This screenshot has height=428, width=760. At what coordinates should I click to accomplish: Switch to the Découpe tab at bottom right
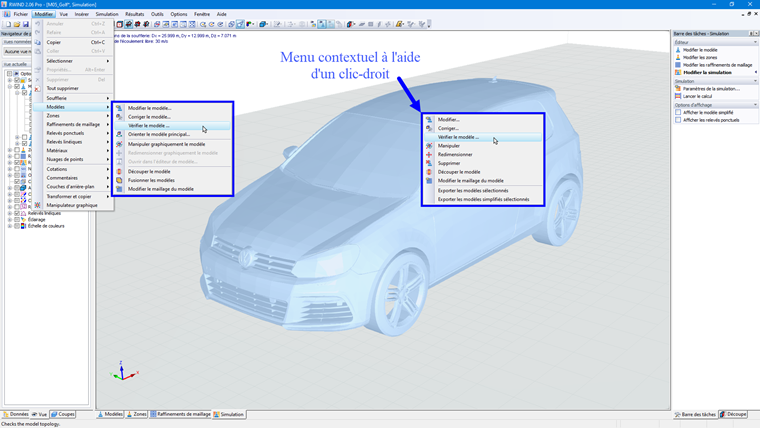[x=733, y=414]
